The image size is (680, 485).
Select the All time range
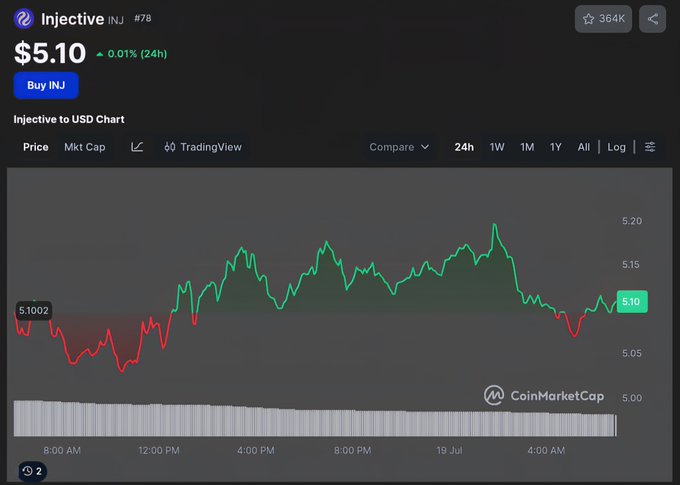point(584,147)
